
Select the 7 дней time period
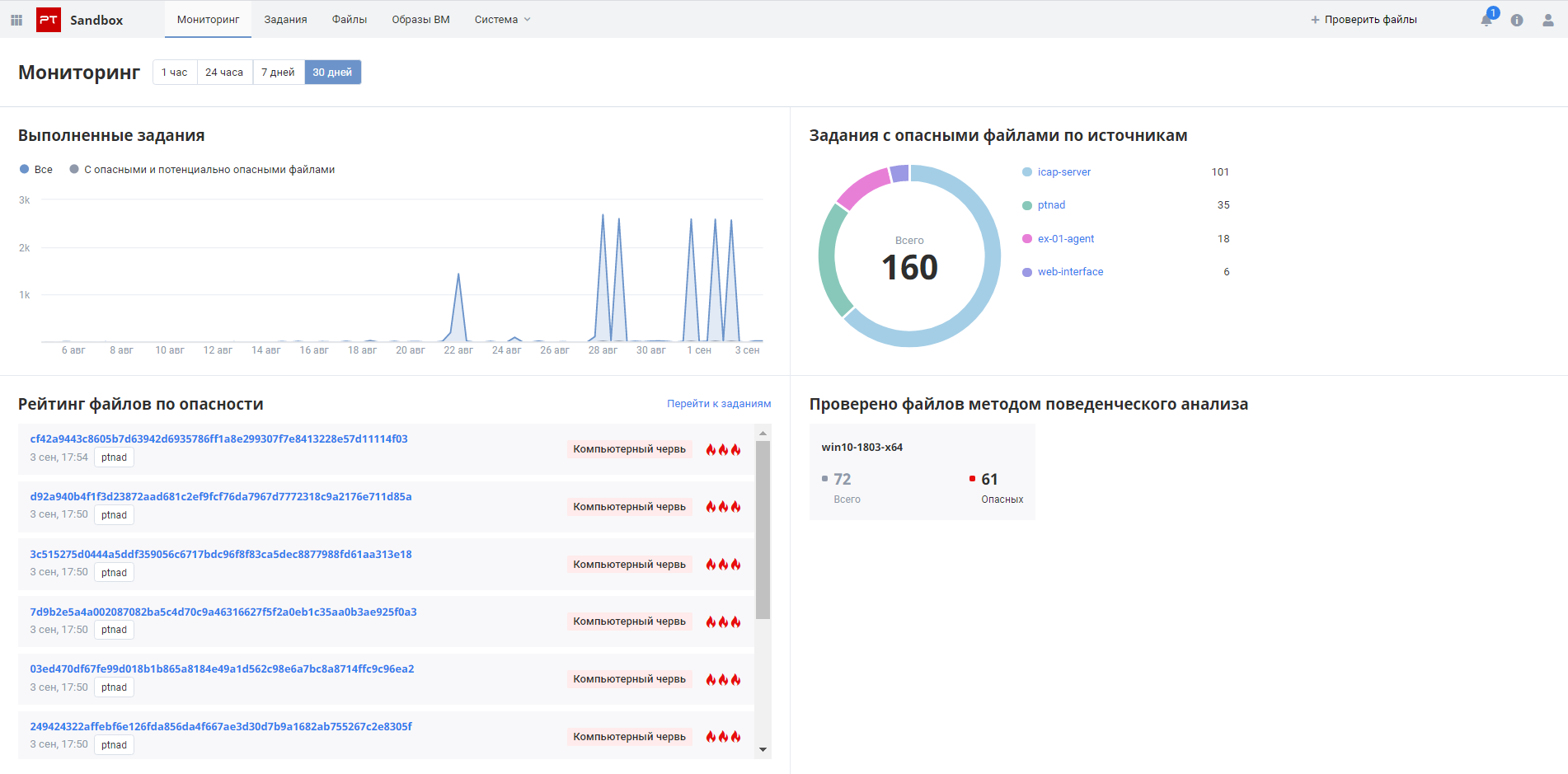click(278, 73)
